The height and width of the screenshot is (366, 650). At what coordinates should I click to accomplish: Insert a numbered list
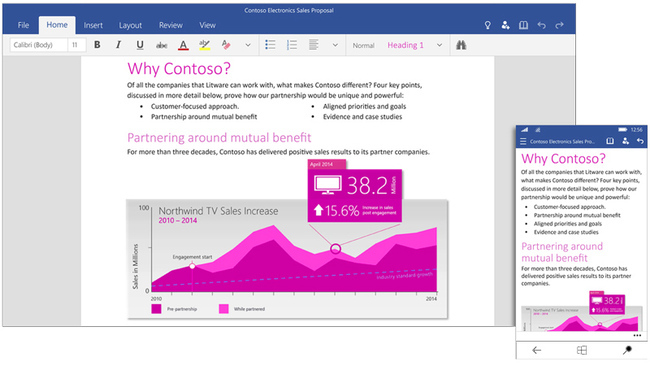(292, 45)
